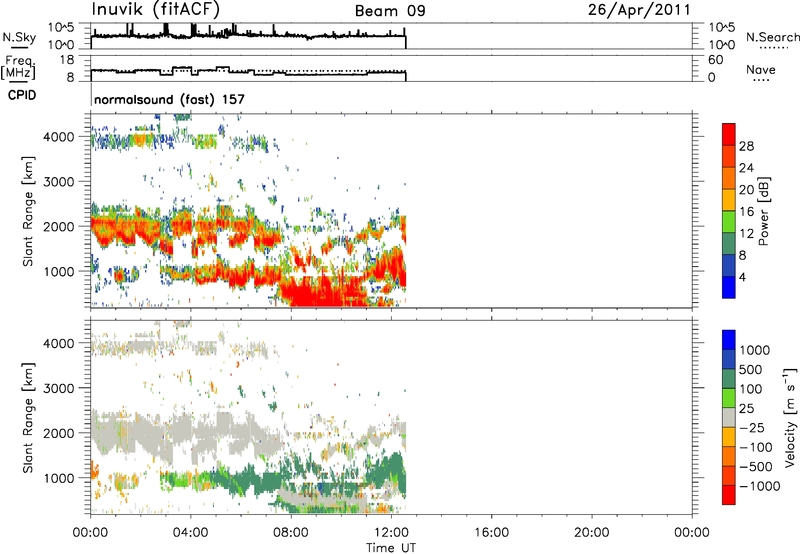Click the date '26/Apr/2011'
The height and width of the screenshot is (554, 800).
pyautogui.click(x=639, y=10)
